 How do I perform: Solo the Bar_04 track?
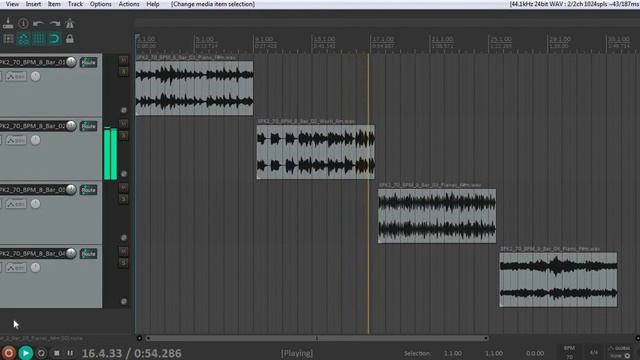[x=123, y=262]
